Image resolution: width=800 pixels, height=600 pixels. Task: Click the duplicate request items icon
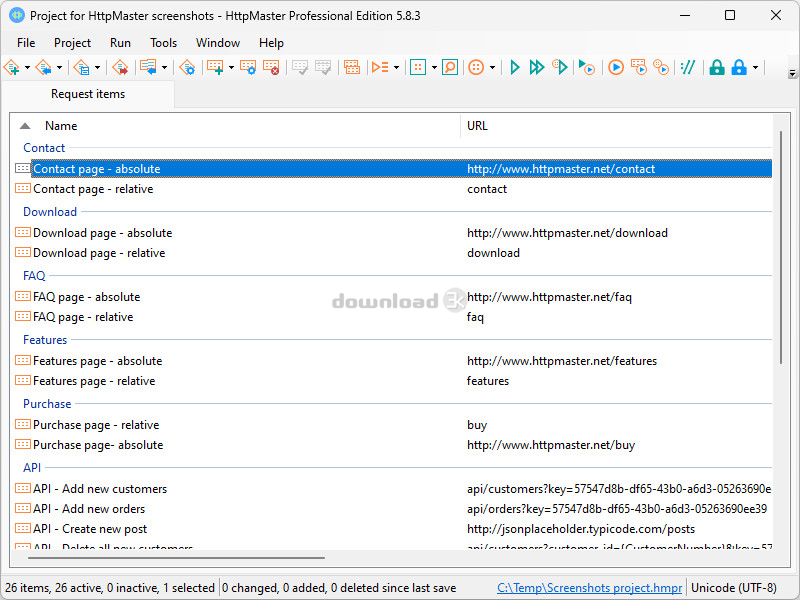(x=352, y=67)
